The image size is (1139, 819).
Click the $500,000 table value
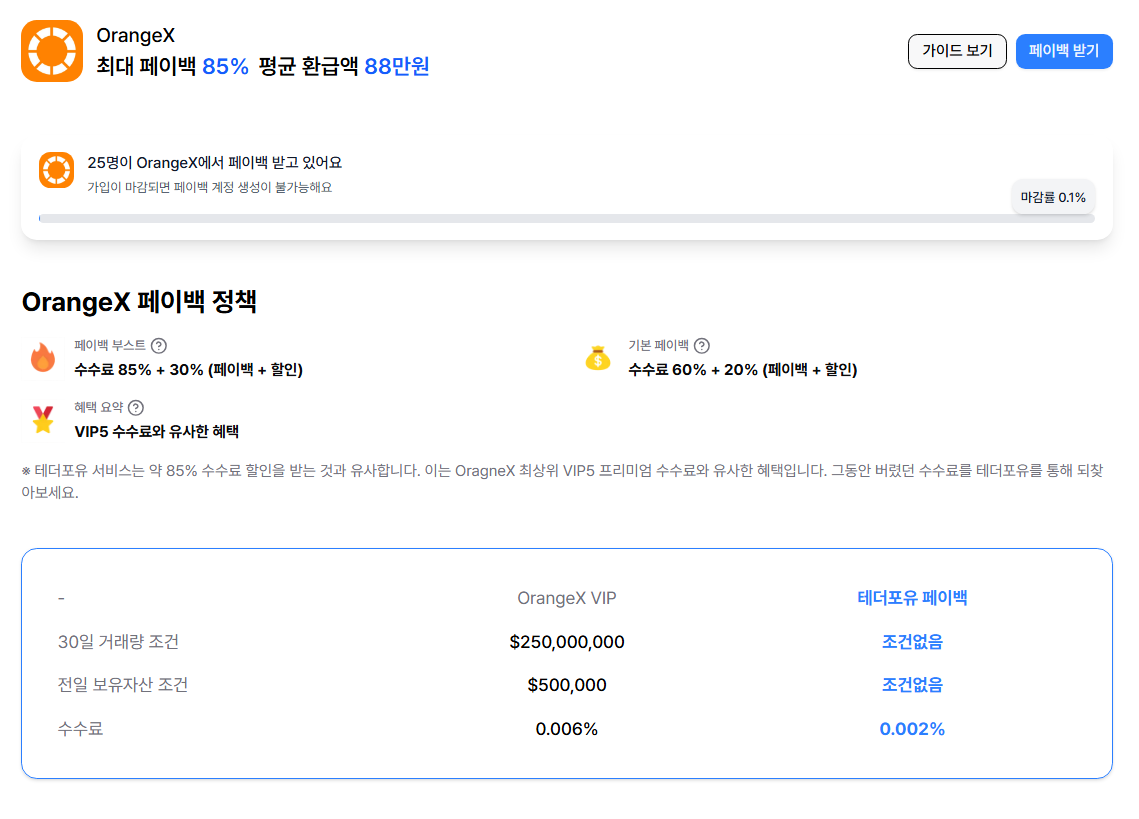pos(567,685)
